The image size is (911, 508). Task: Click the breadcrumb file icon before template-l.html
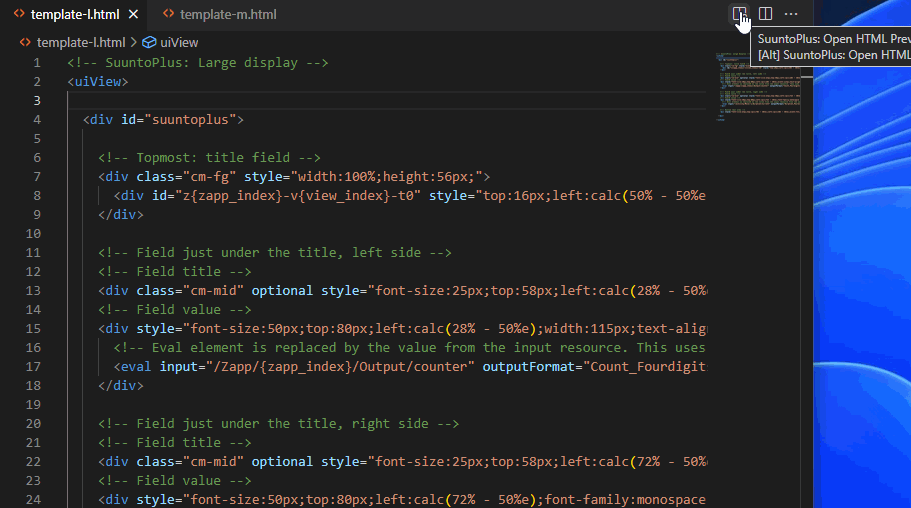[x=25, y=42]
